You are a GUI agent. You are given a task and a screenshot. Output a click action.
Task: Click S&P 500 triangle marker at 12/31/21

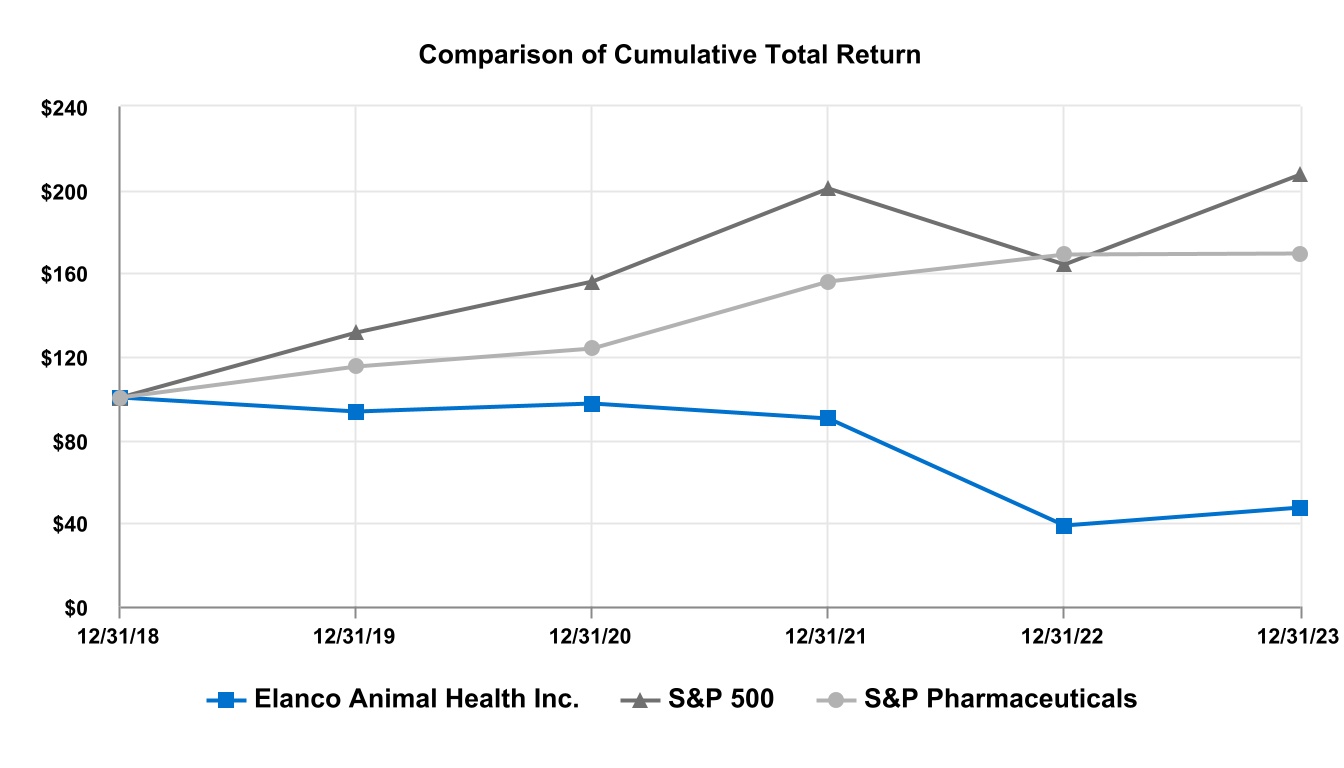tap(828, 188)
